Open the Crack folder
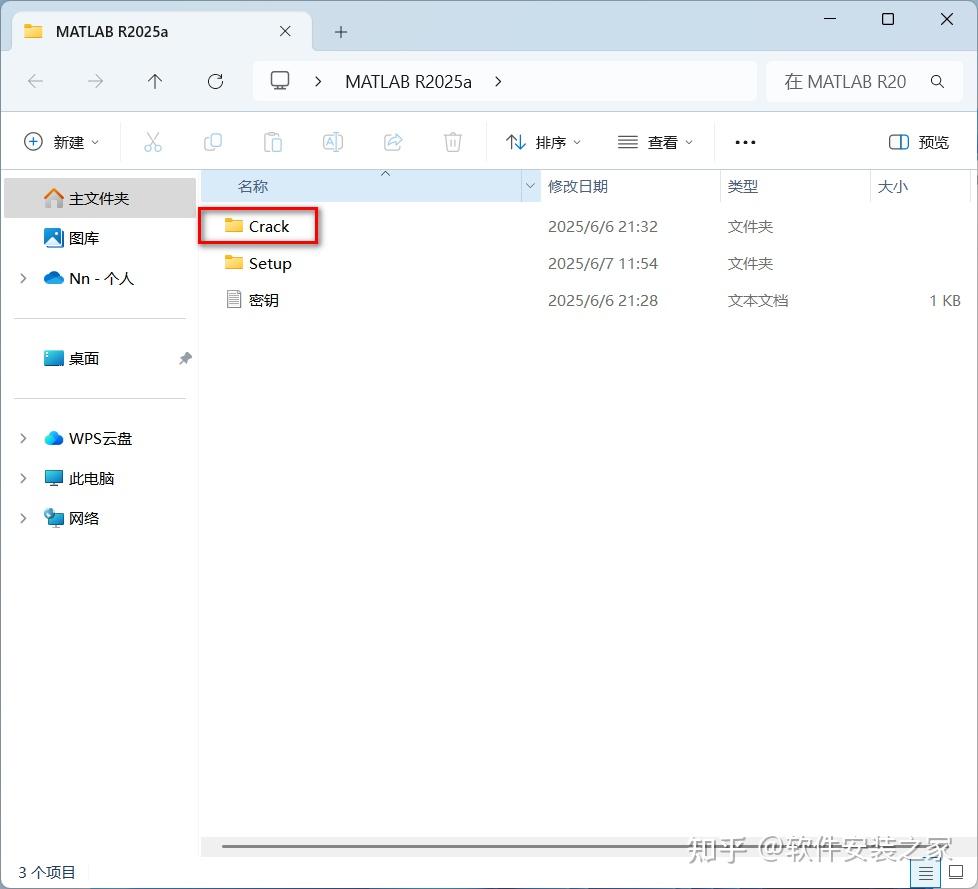The width and height of the screenshot is (978, 889). 268,226
